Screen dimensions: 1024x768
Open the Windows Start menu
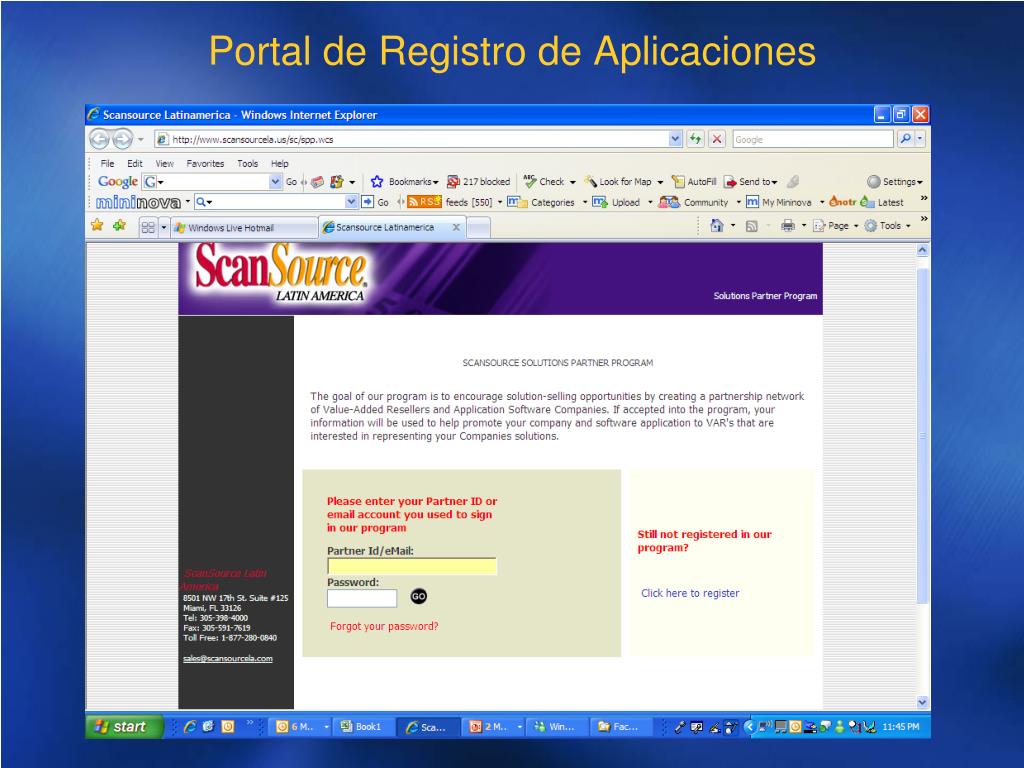[124, 726]
